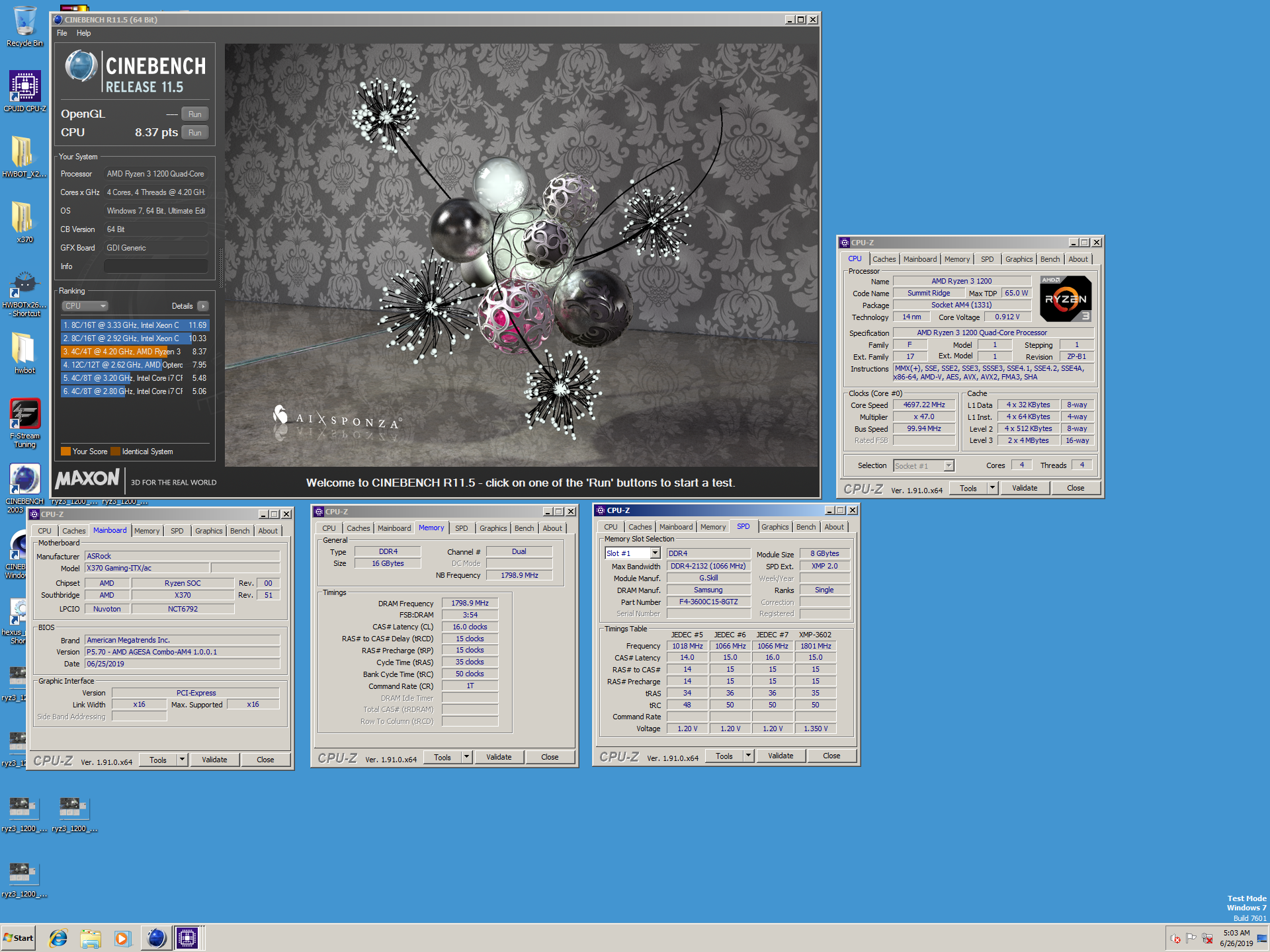Switch to Caches tab in CPU tab window
The width and height of the screenshot is (1270, 952).
click(884, 259)
